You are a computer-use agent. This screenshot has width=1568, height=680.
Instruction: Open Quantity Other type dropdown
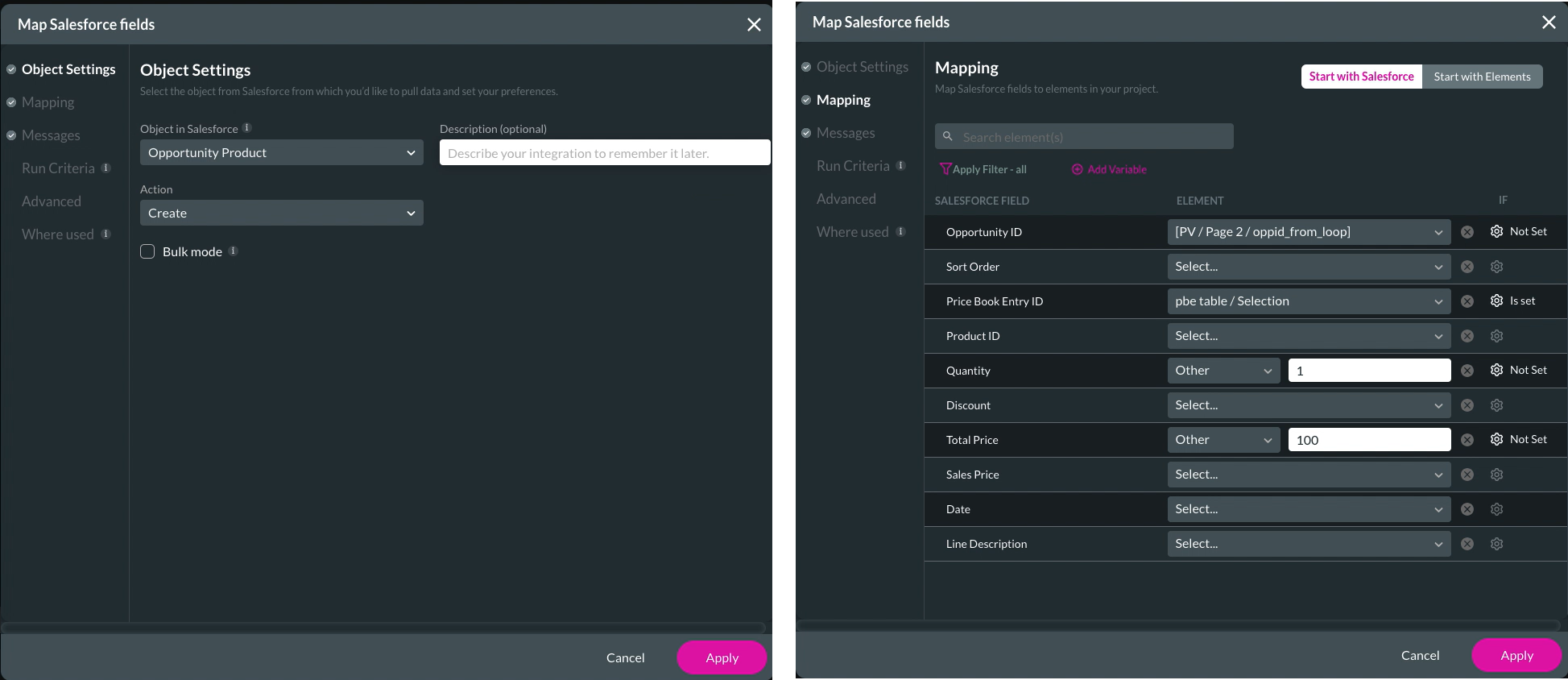(1223, 371)
